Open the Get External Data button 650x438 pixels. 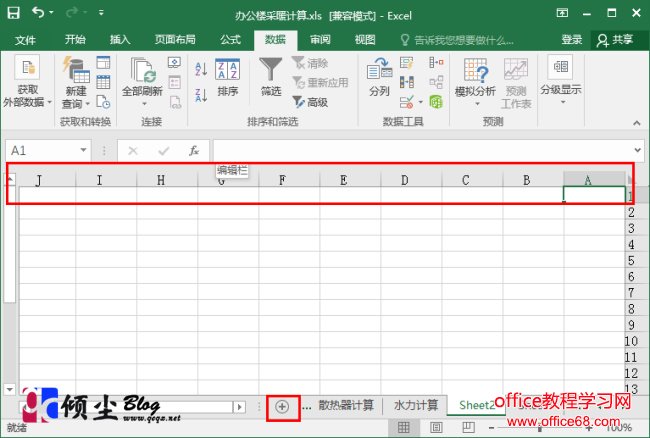click(x=27, y=82)
